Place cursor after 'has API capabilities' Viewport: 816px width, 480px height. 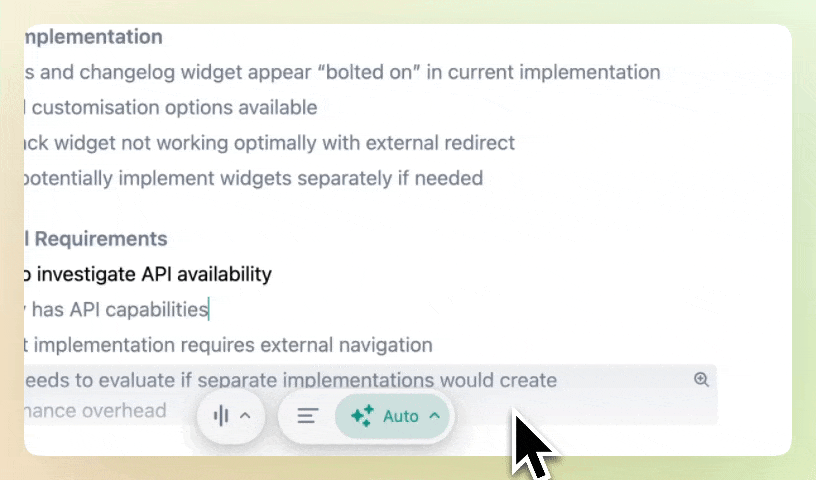click(x=209, y=310)
